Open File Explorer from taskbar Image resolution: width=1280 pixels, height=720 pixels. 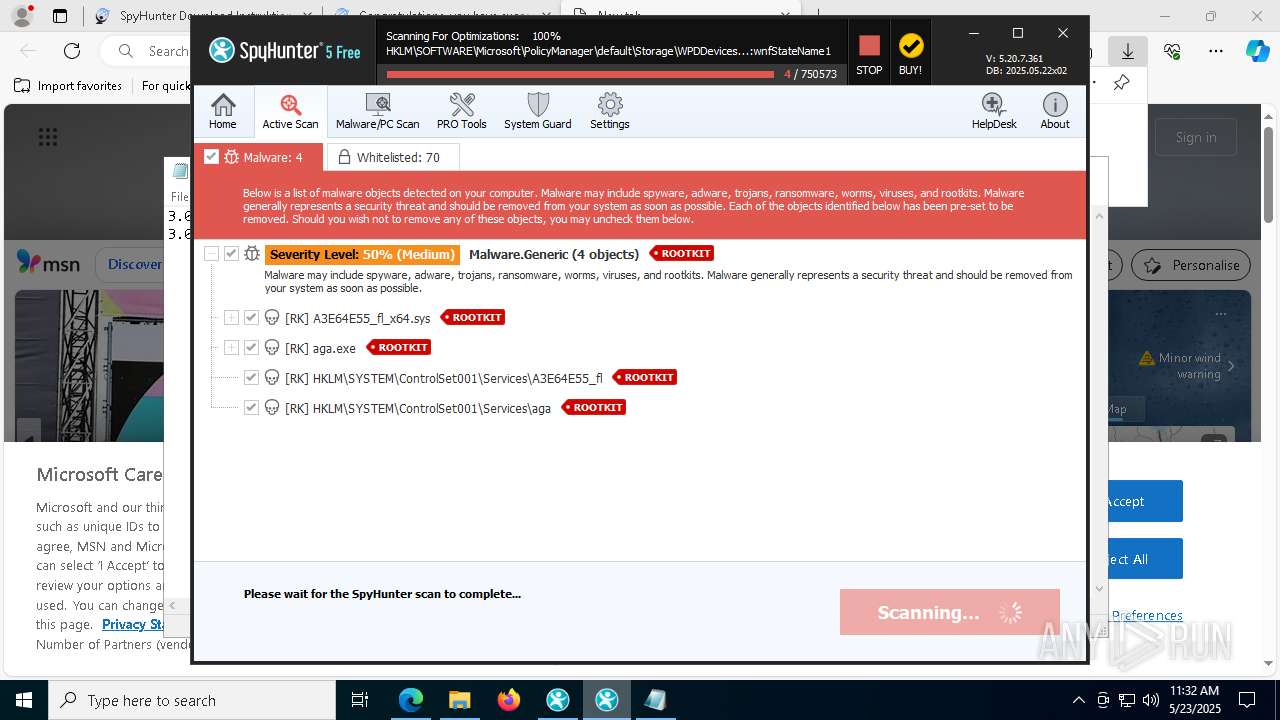[459, 700]
